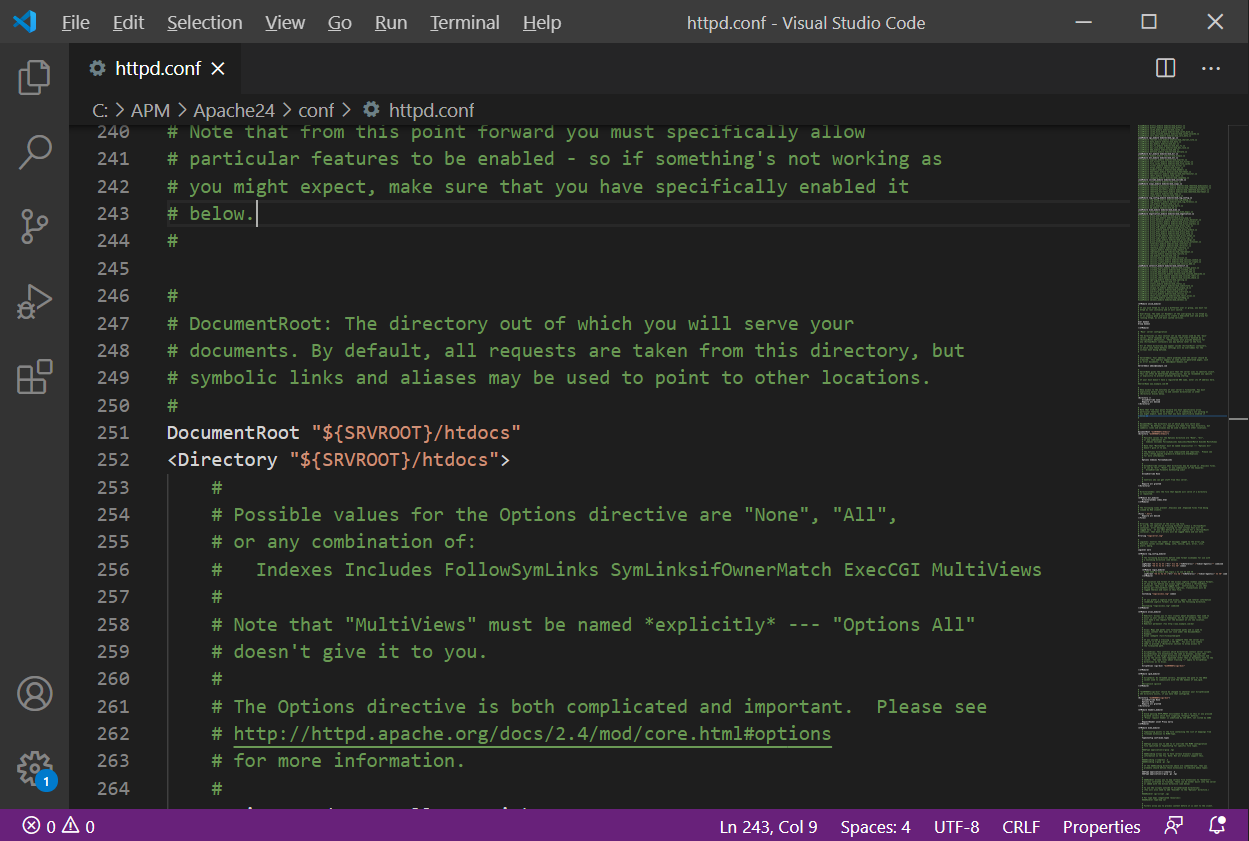The image size is (1249, 841).
Task: Open the Run and Debug view
Action: 34,302
